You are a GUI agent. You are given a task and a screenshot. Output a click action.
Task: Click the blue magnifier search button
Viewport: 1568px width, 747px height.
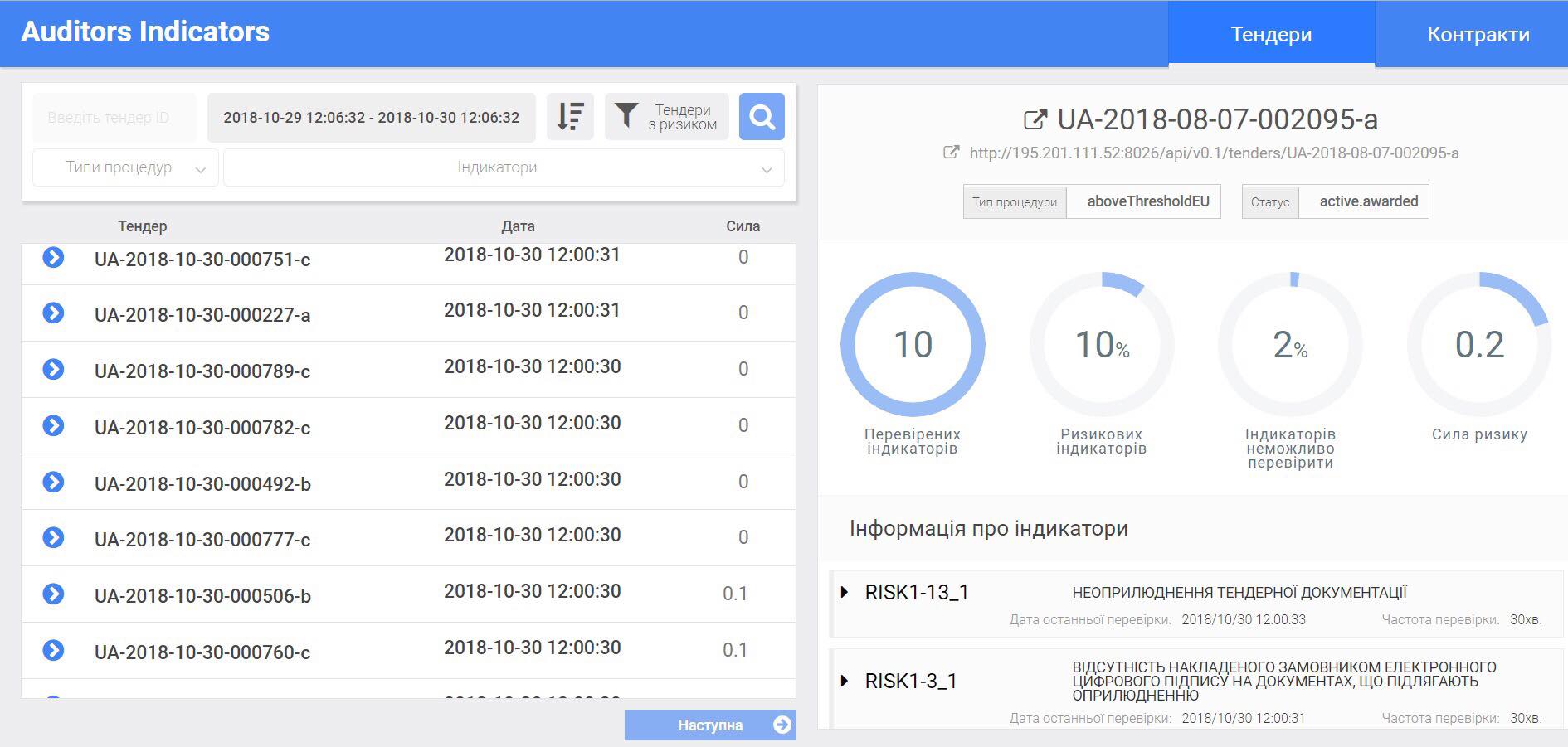(x=761, y=117)
